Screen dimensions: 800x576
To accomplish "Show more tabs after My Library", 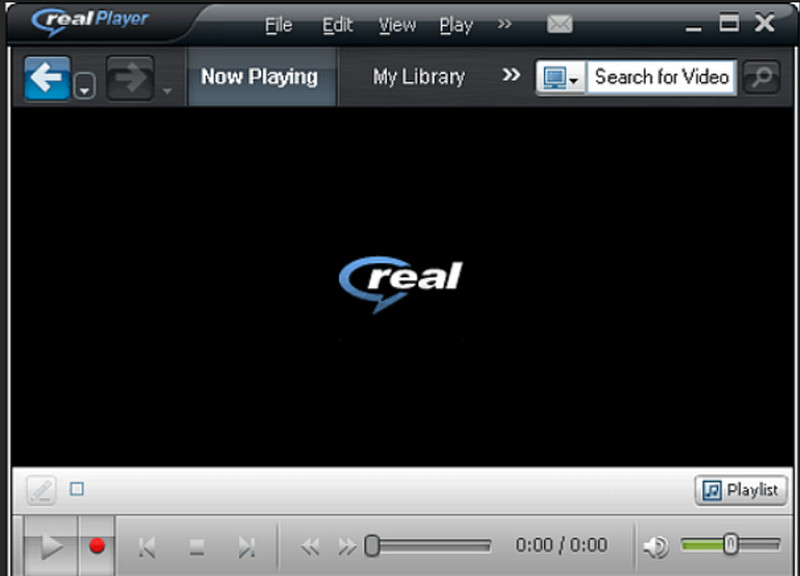I will [511, 75].
